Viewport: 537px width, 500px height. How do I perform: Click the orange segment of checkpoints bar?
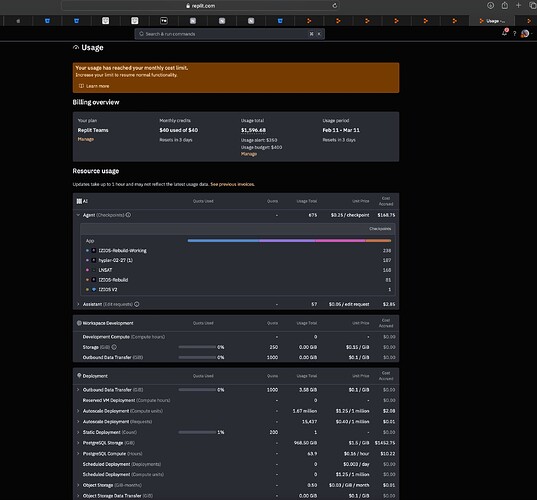click(378, 241)
